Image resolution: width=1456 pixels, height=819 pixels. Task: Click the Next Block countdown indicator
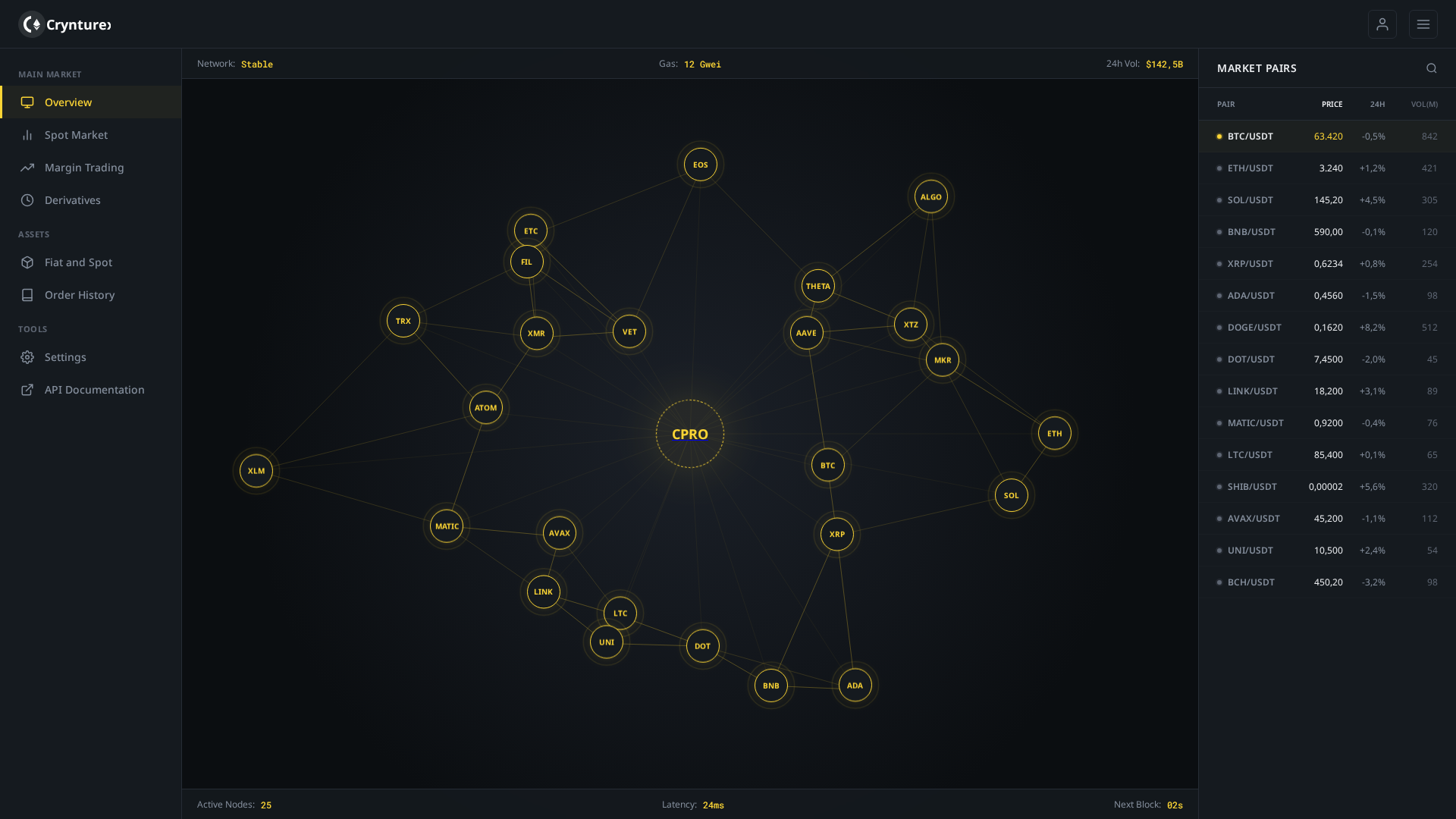click(x=1175, y=805)
